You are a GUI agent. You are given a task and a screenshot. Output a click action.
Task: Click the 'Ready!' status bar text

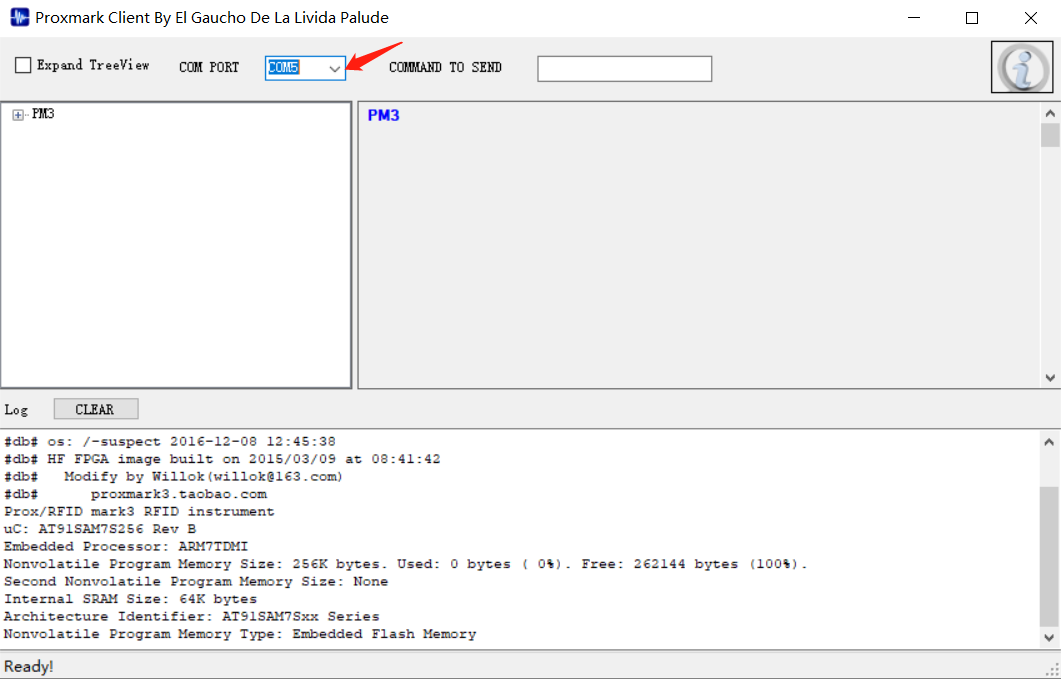coord(29,667)
